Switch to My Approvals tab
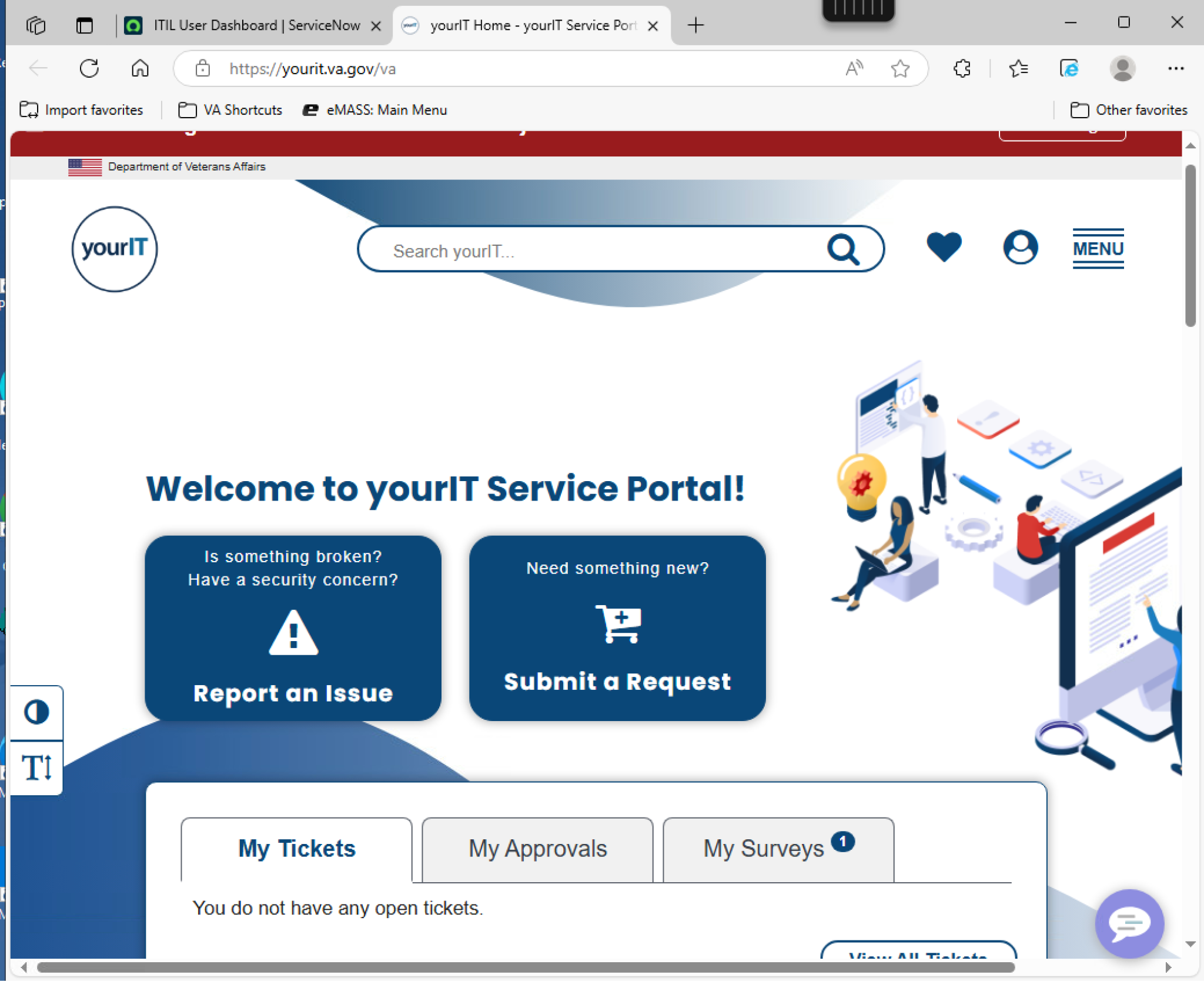The height and width of the screenshot is (981, 1204). 537,849
